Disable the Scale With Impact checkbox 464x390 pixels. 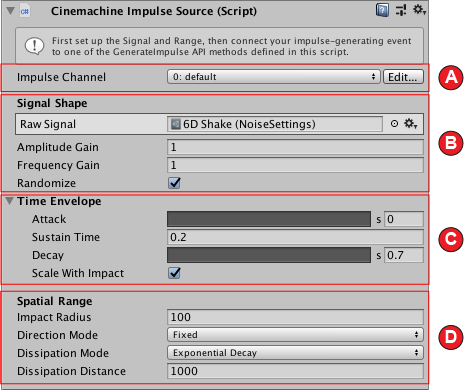pyautogui.click(x=174, y=273)
